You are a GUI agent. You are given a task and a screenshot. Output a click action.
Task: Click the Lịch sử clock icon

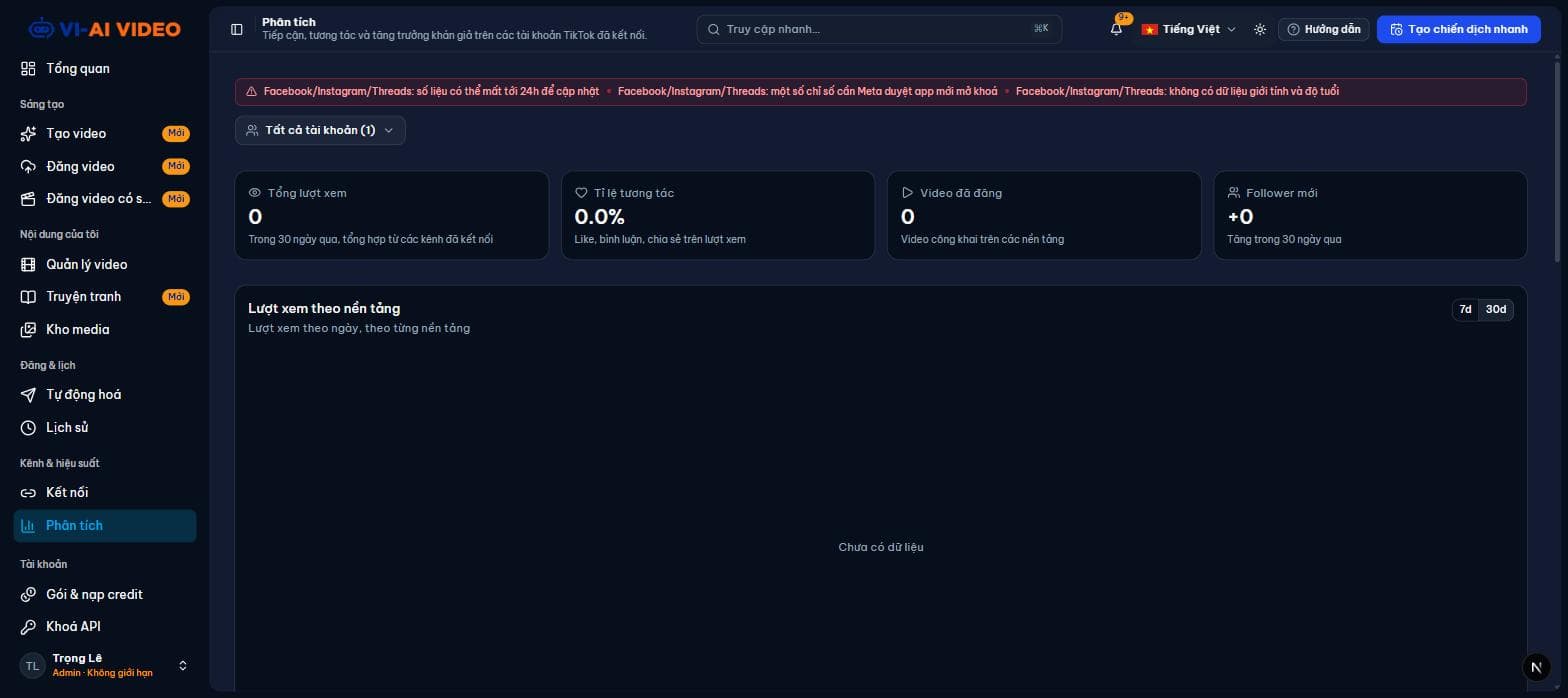coord(28,427)
